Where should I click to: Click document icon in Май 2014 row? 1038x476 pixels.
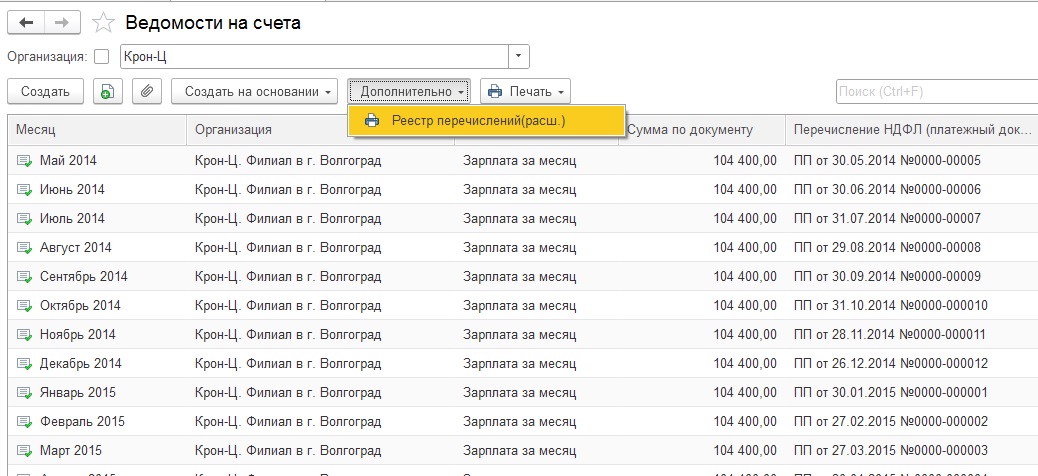pyautogui.click(x=24, y=161)
